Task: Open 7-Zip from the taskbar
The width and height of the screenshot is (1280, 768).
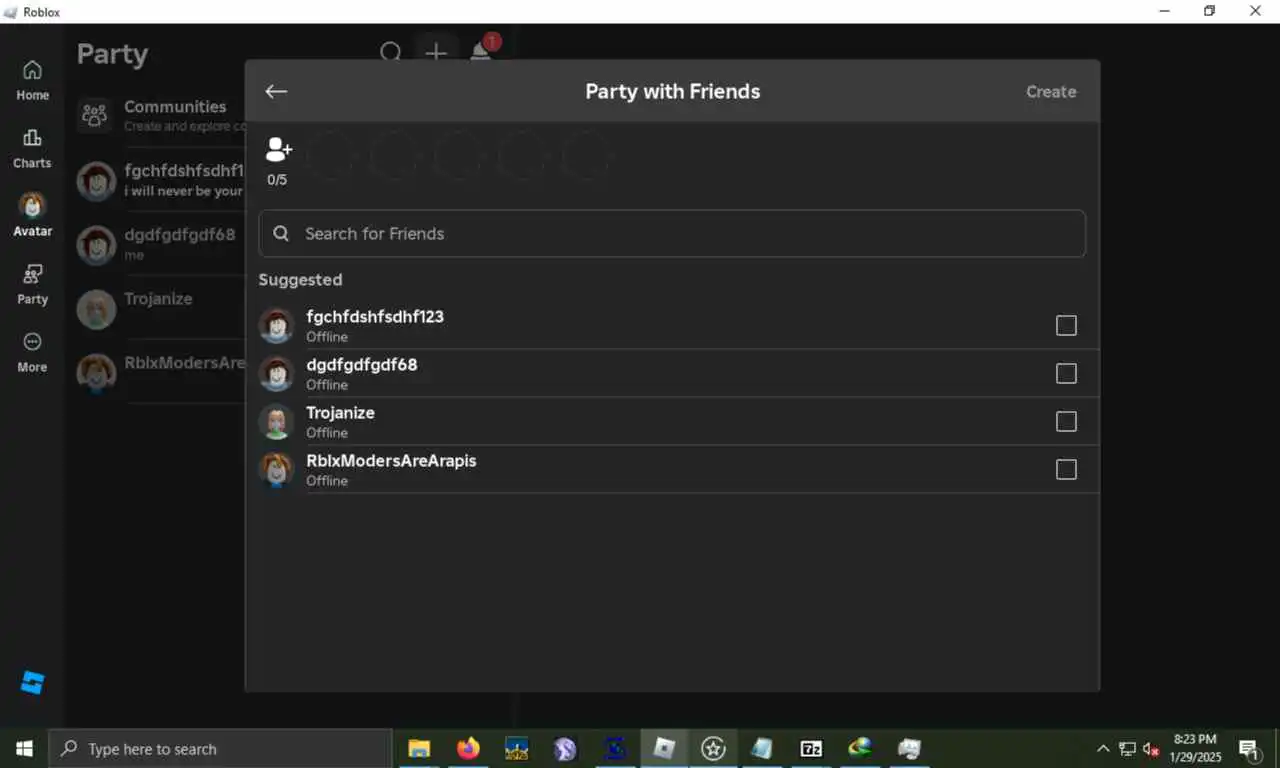Action: tap(811, 748)
